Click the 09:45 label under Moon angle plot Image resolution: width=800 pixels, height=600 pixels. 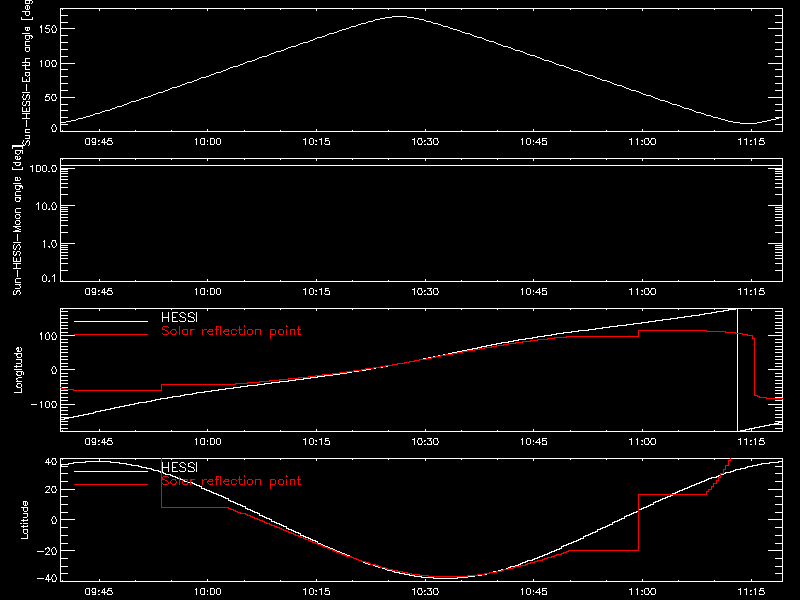coord(98,292)
